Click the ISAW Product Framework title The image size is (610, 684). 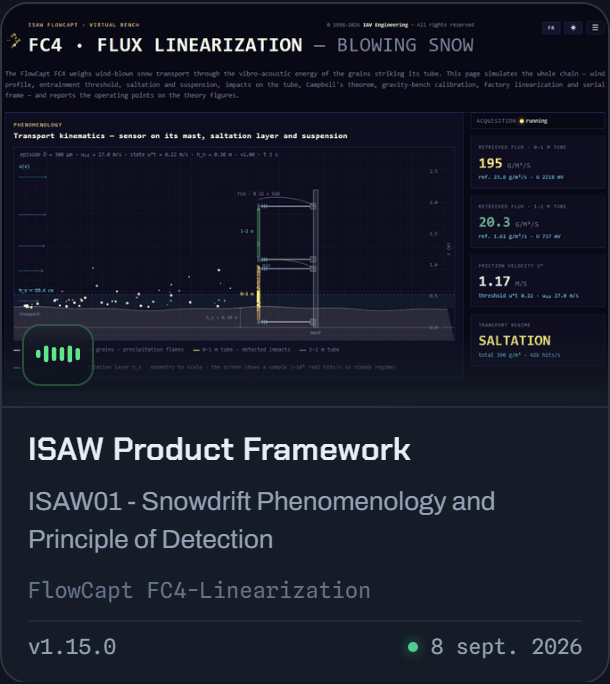click(219, 449)
